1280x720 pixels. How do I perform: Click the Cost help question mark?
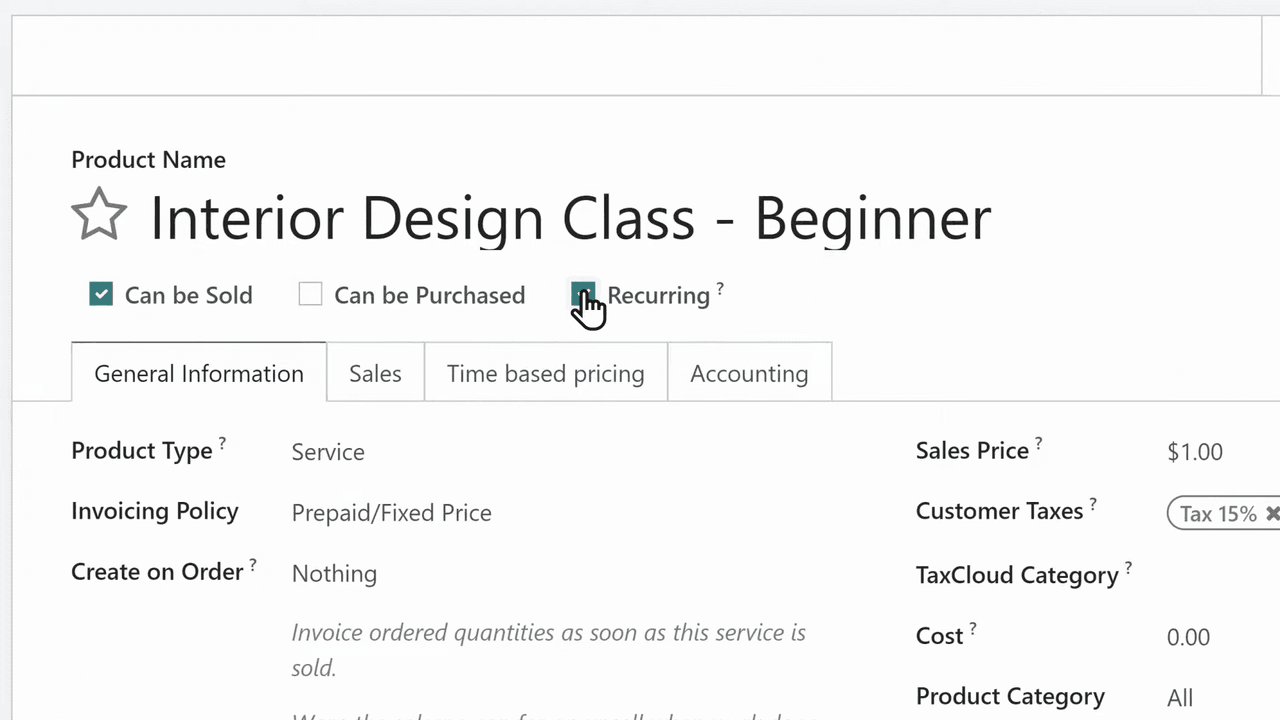click(x=973, y=629)
